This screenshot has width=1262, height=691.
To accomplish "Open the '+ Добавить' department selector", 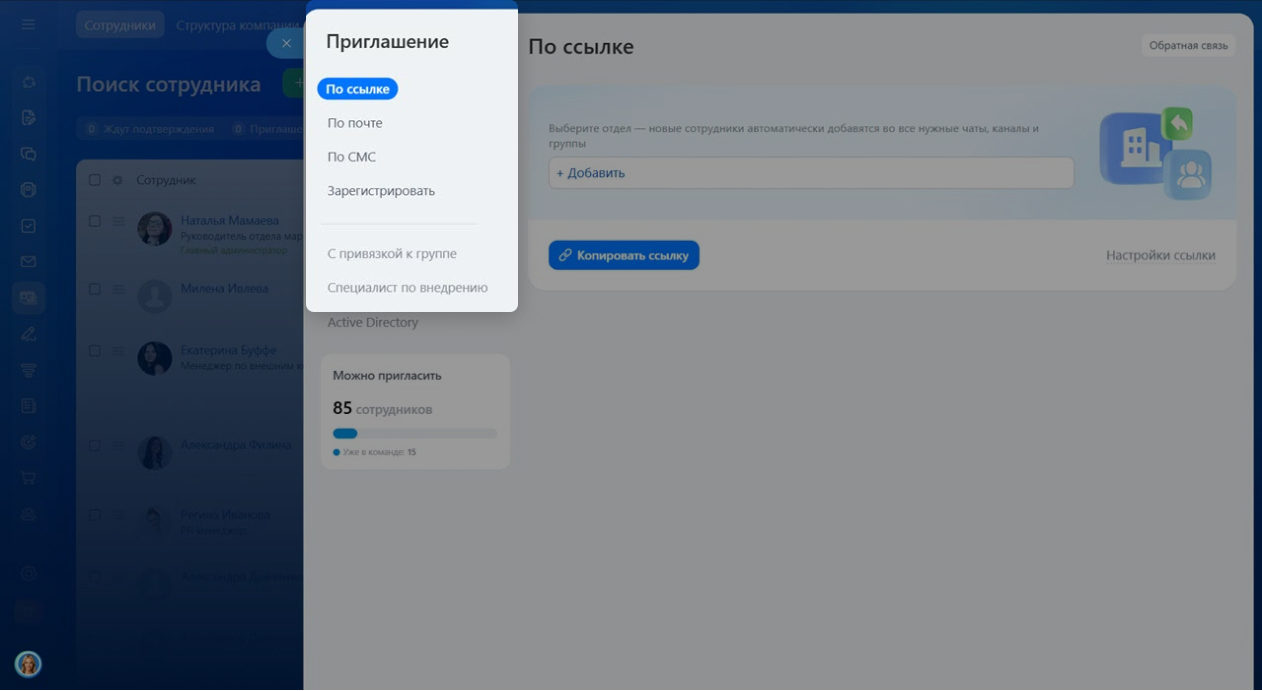I will (x=810, y=173).
